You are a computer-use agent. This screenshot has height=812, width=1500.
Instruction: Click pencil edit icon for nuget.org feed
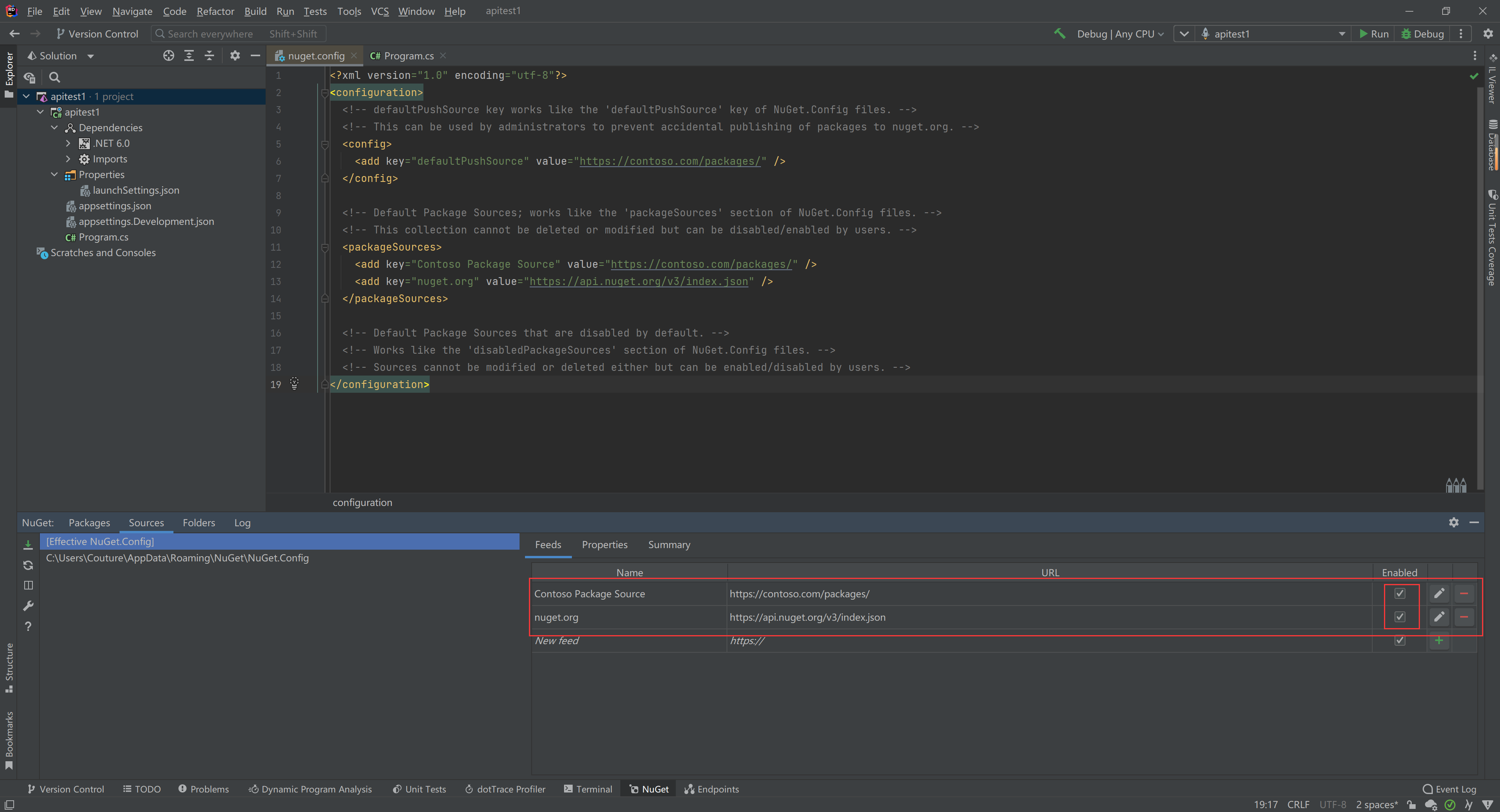(1439, 617)
